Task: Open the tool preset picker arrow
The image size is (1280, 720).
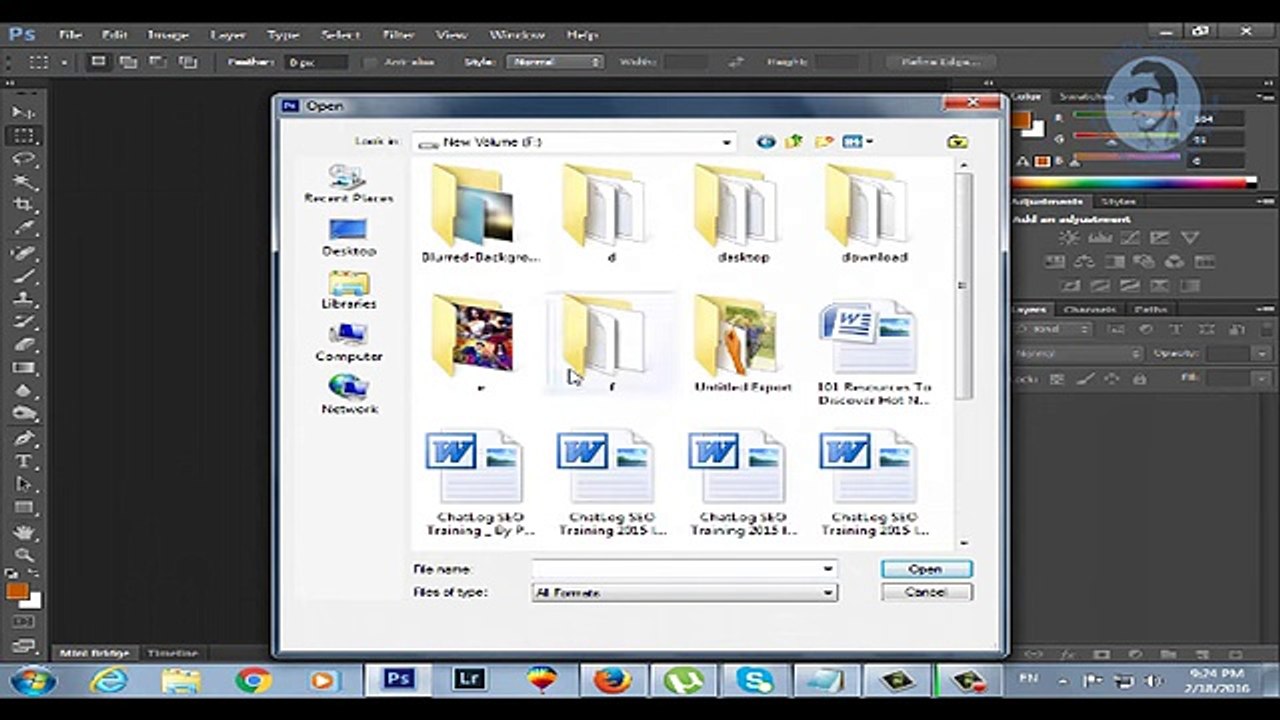Action: coord(64,62)
